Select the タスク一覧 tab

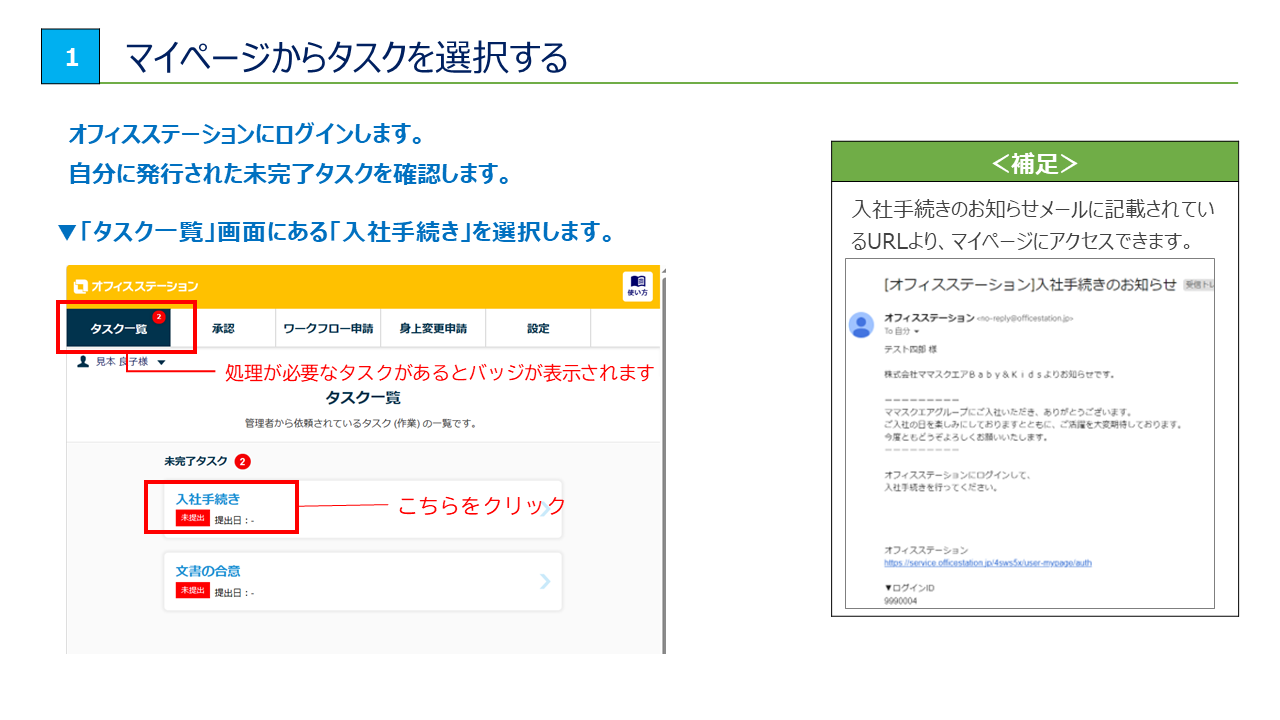point(119,329)
